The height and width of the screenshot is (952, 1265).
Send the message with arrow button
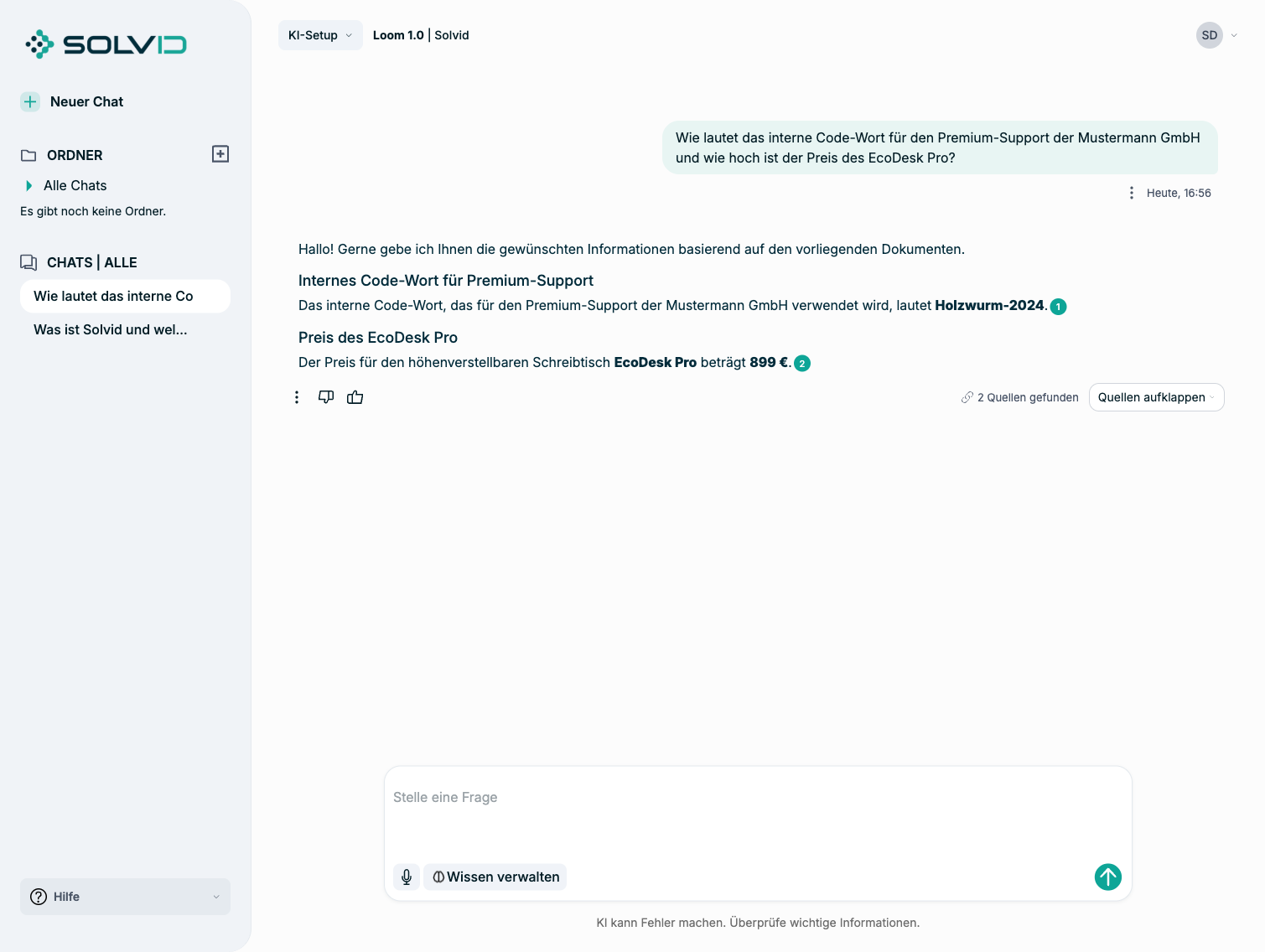[1108, 877]
